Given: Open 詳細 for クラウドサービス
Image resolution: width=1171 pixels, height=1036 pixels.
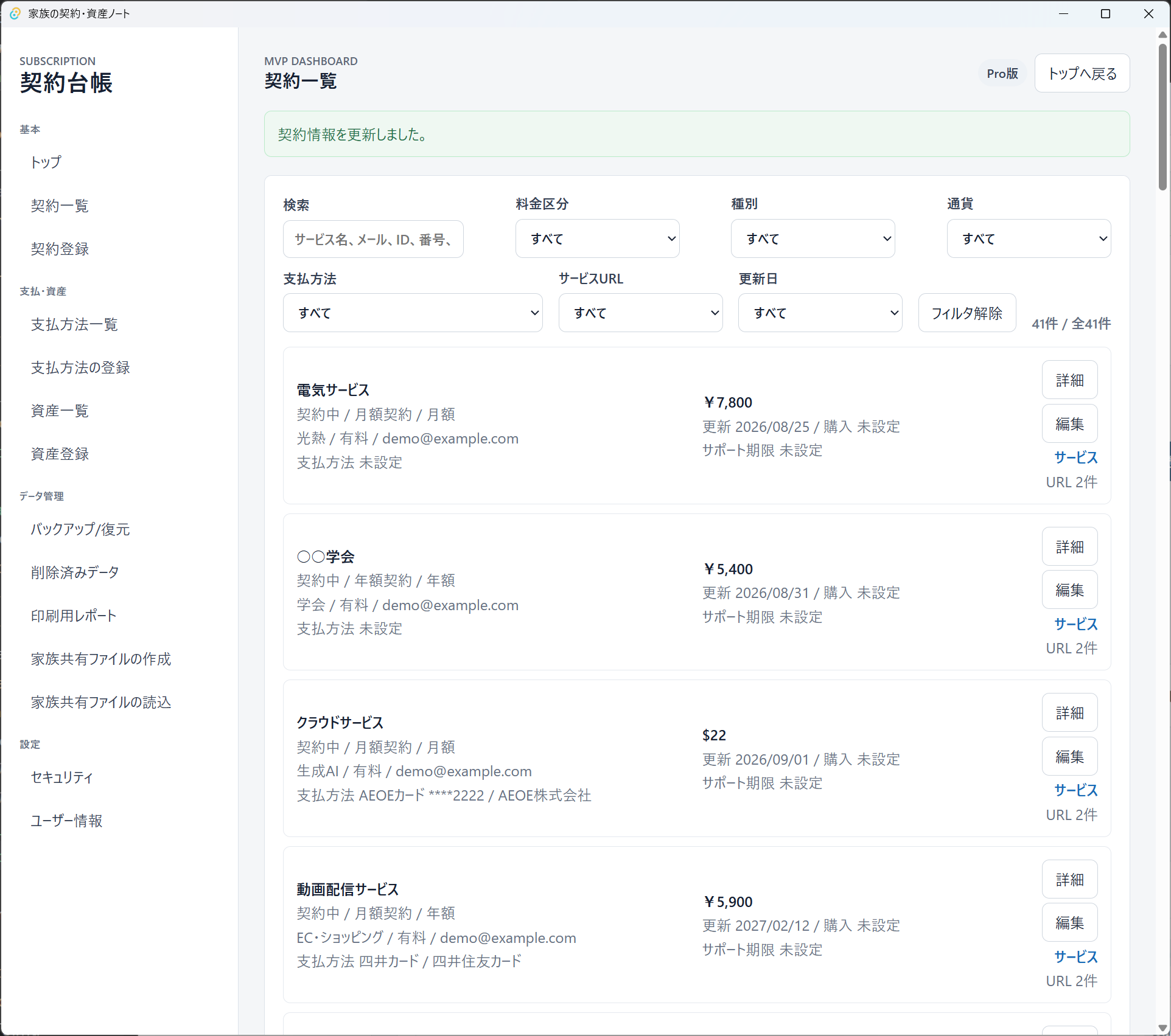Looking at the screenshot, I should [x=1069, y=713].
